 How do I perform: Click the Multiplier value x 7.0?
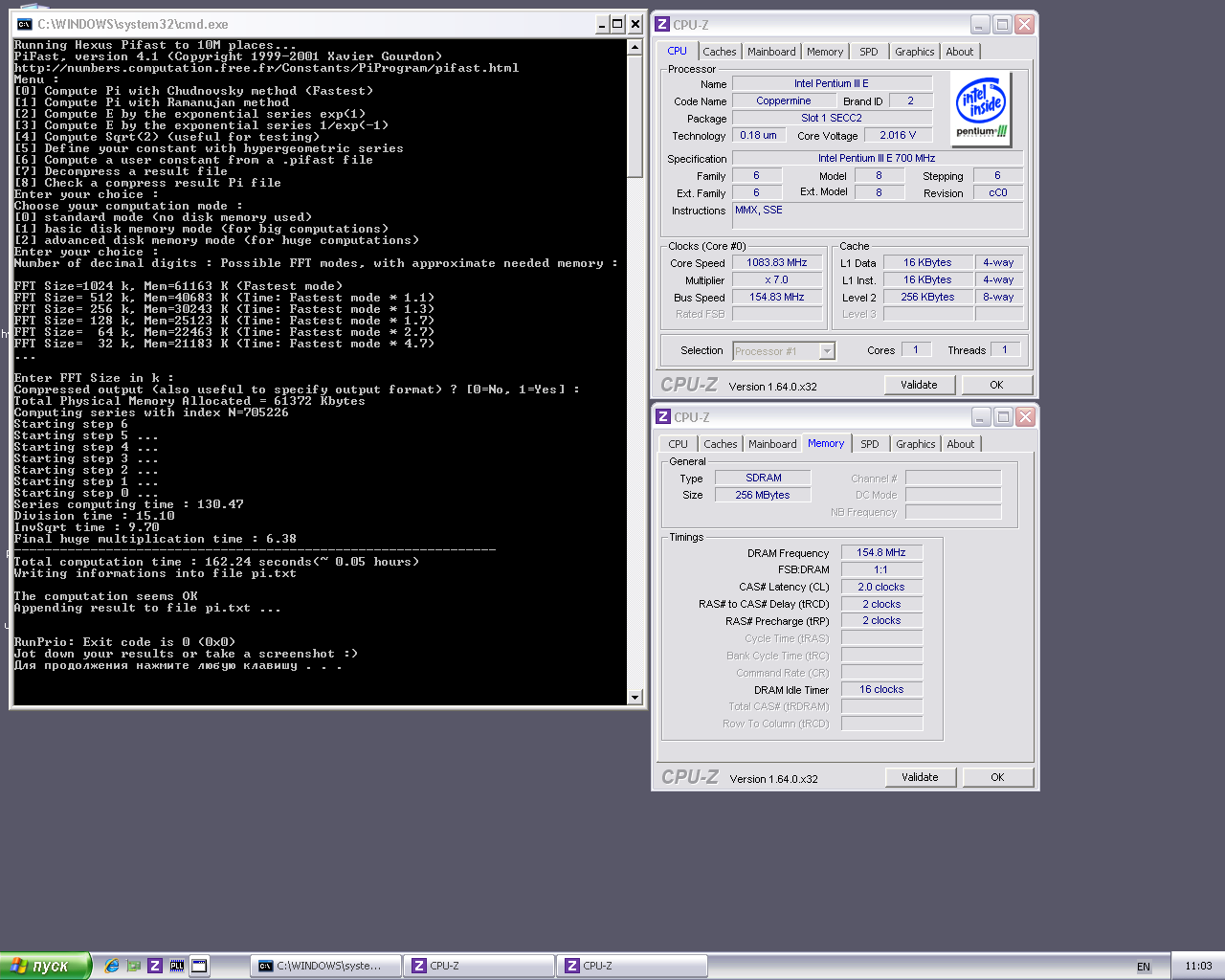tap(777, 279)
